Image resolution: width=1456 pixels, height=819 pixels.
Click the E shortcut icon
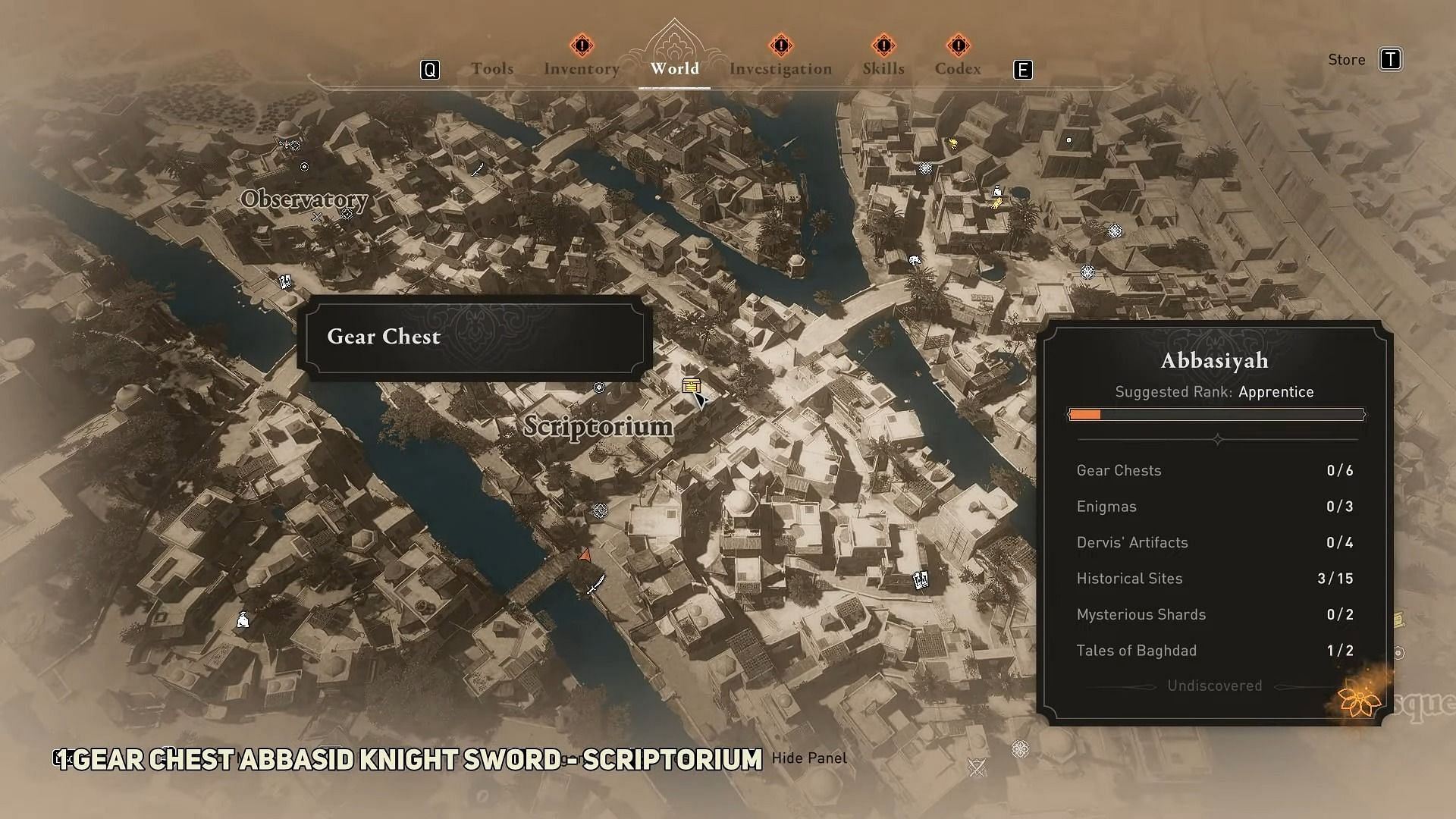click(1024, 67)
